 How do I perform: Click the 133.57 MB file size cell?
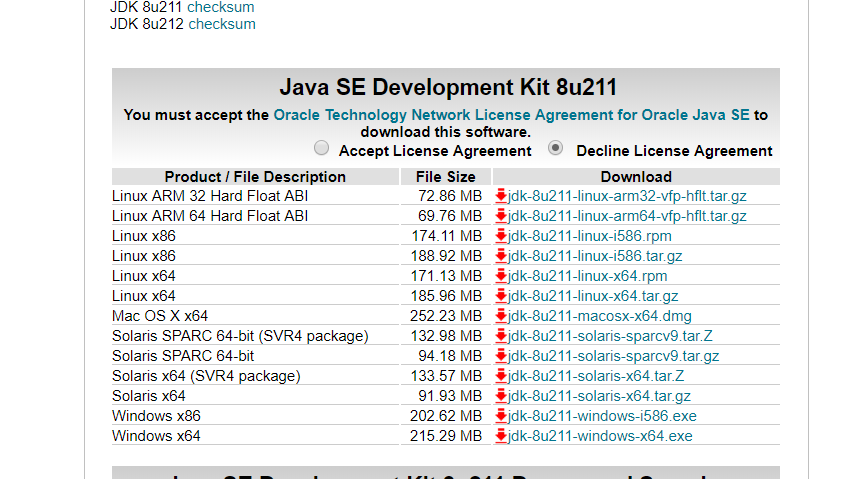[x=447, y=376]
